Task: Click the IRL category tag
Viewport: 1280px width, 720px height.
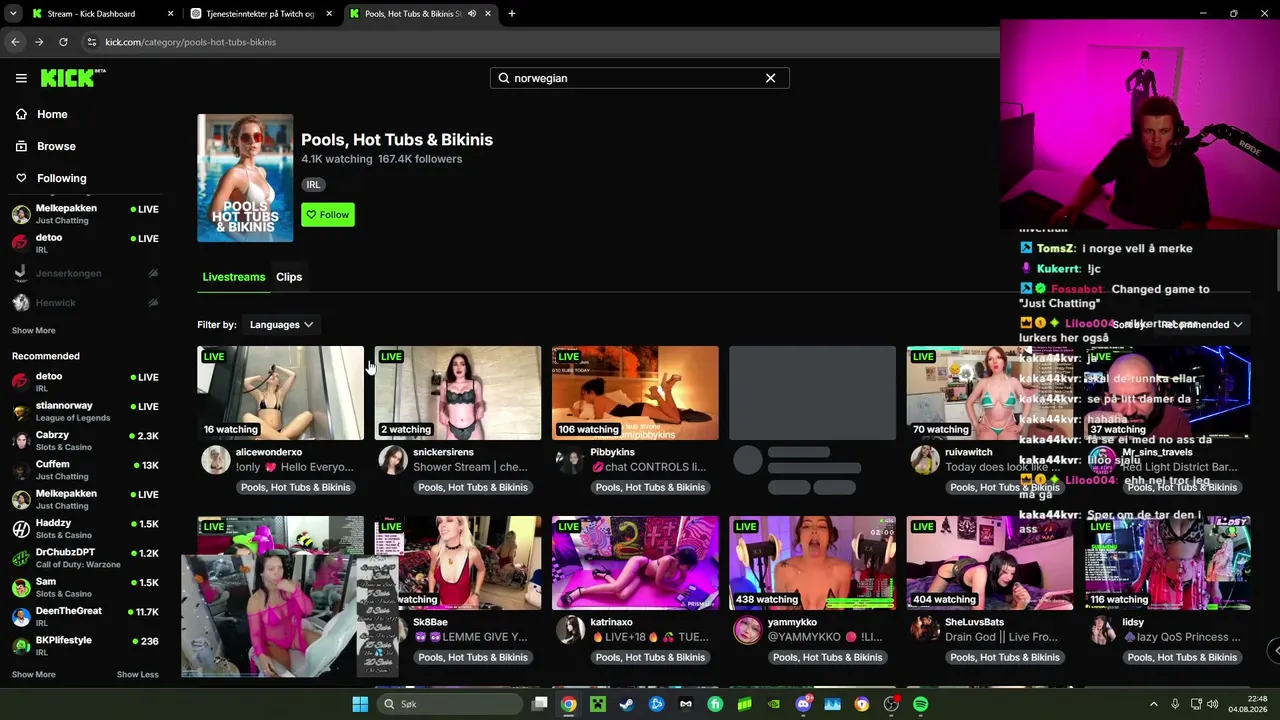Action: [314, 185]
